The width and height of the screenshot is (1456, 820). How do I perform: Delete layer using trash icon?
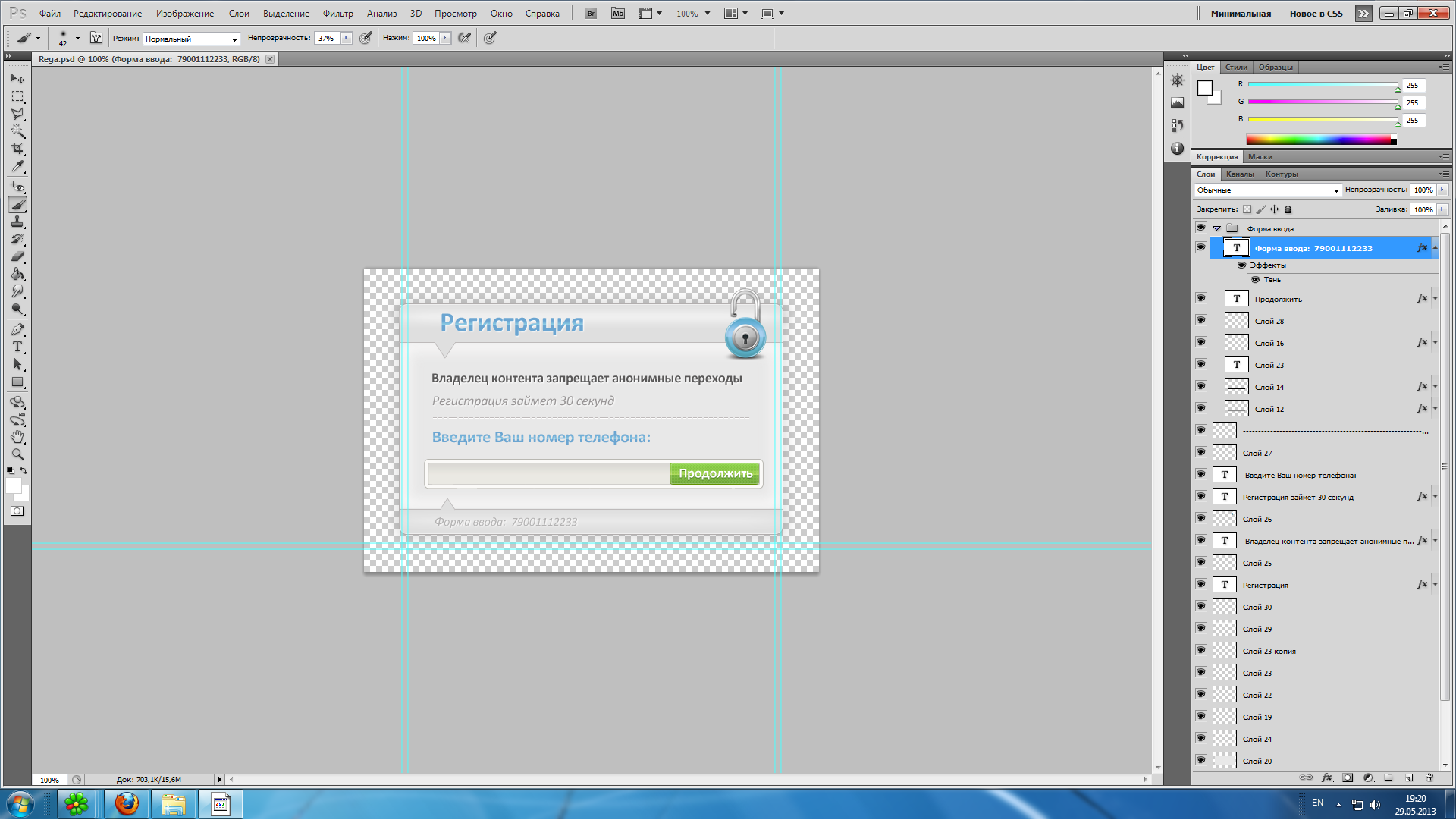tap(1429, 778)
